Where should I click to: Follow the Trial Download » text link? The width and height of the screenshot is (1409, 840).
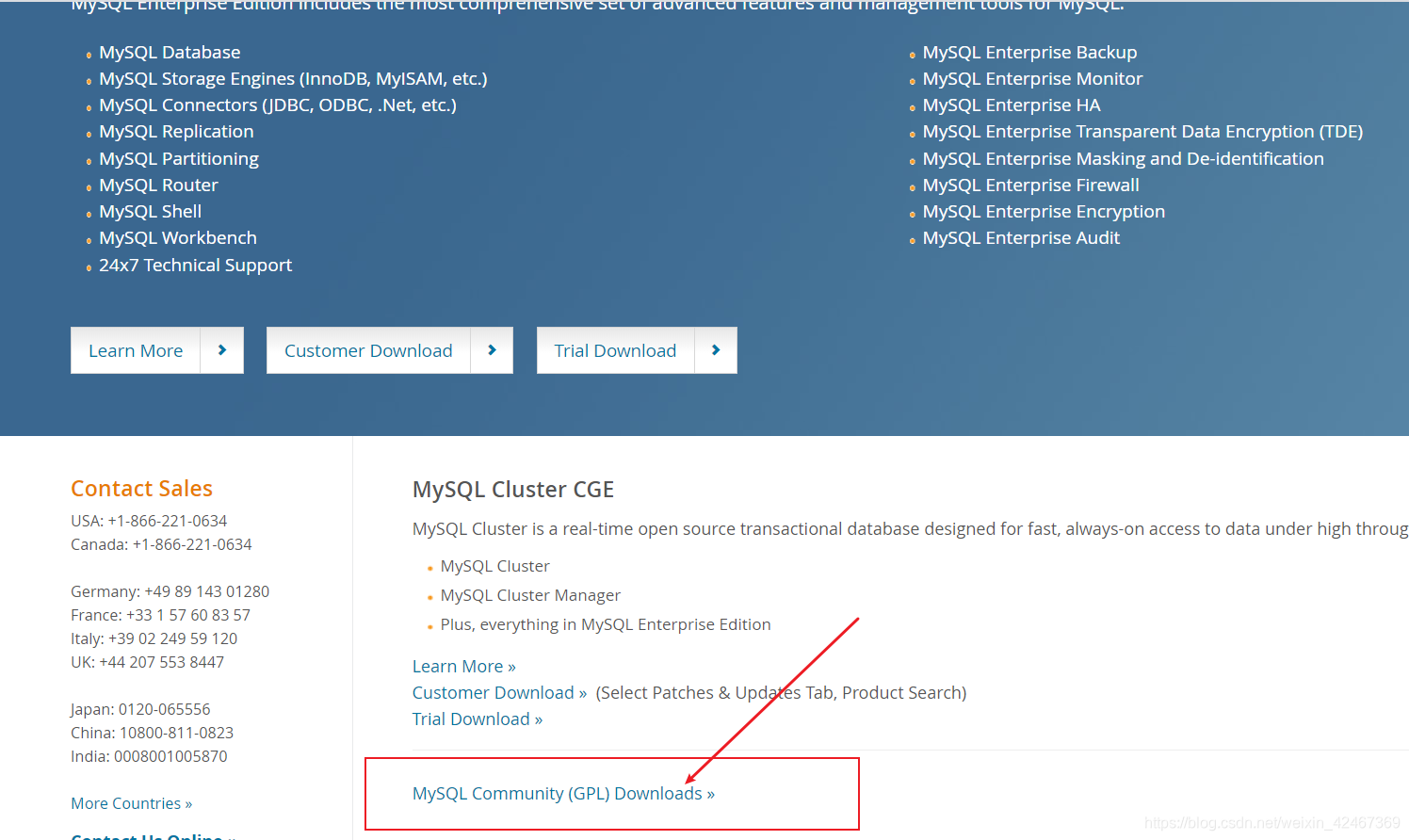click(478, 719)
